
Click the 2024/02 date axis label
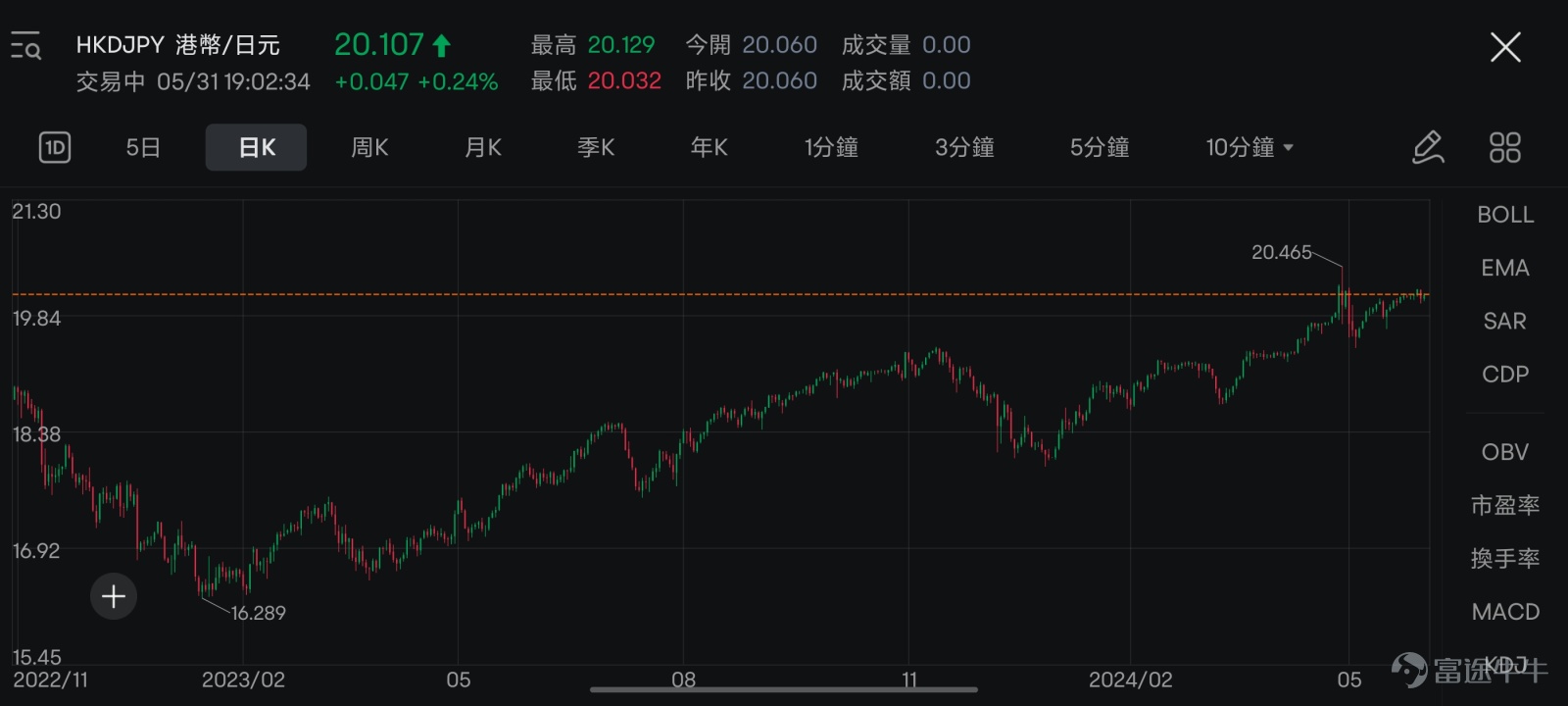(1130, 680)
